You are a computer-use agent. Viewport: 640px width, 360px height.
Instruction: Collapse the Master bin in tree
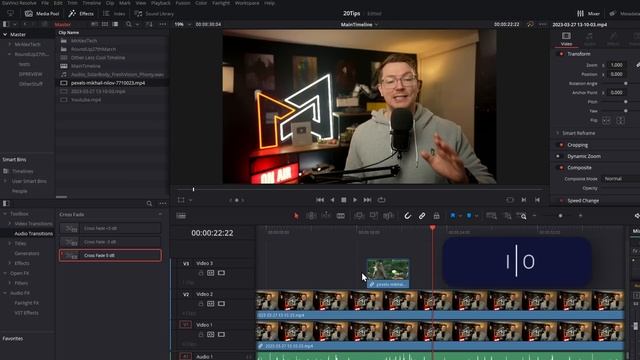pyautogui.click(x=5, y=34)
